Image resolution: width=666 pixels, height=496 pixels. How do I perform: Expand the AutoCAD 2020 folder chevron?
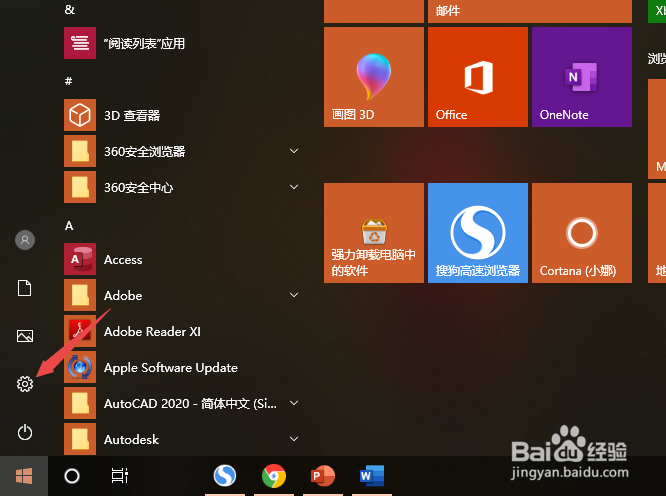click(x=294, y=403)
